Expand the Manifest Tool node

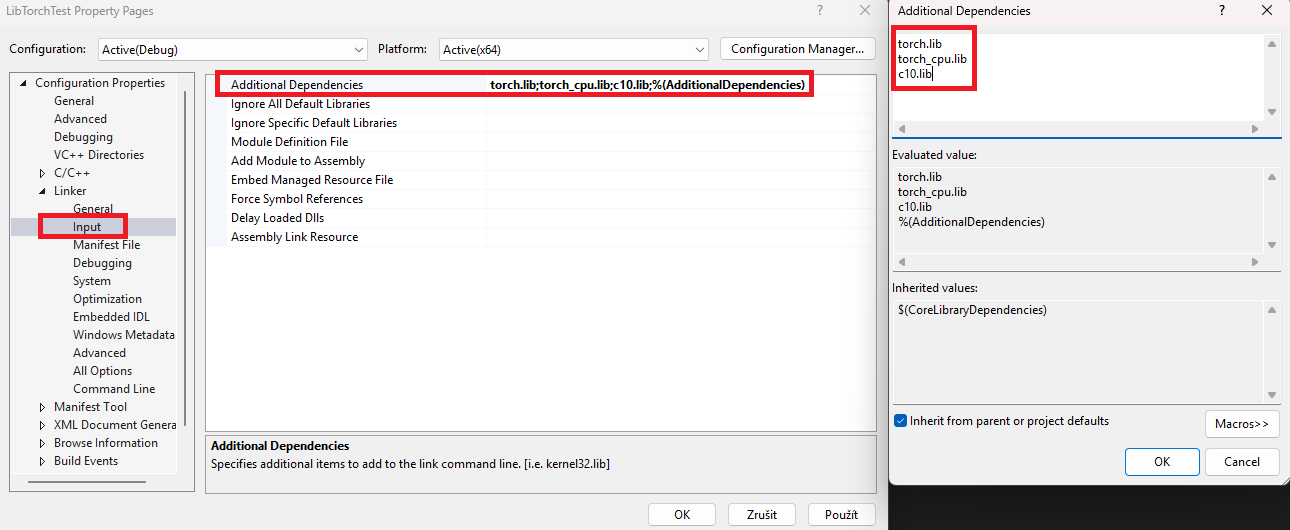pyautogui.click(x=43, y=407)
